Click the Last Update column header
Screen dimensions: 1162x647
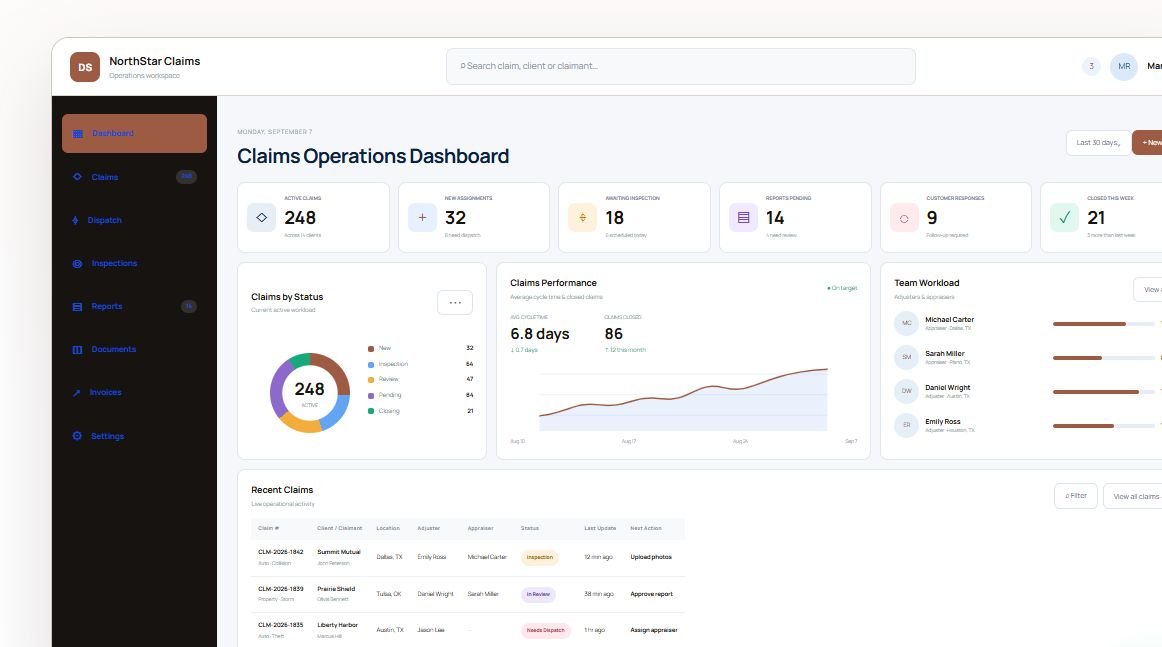600,528
